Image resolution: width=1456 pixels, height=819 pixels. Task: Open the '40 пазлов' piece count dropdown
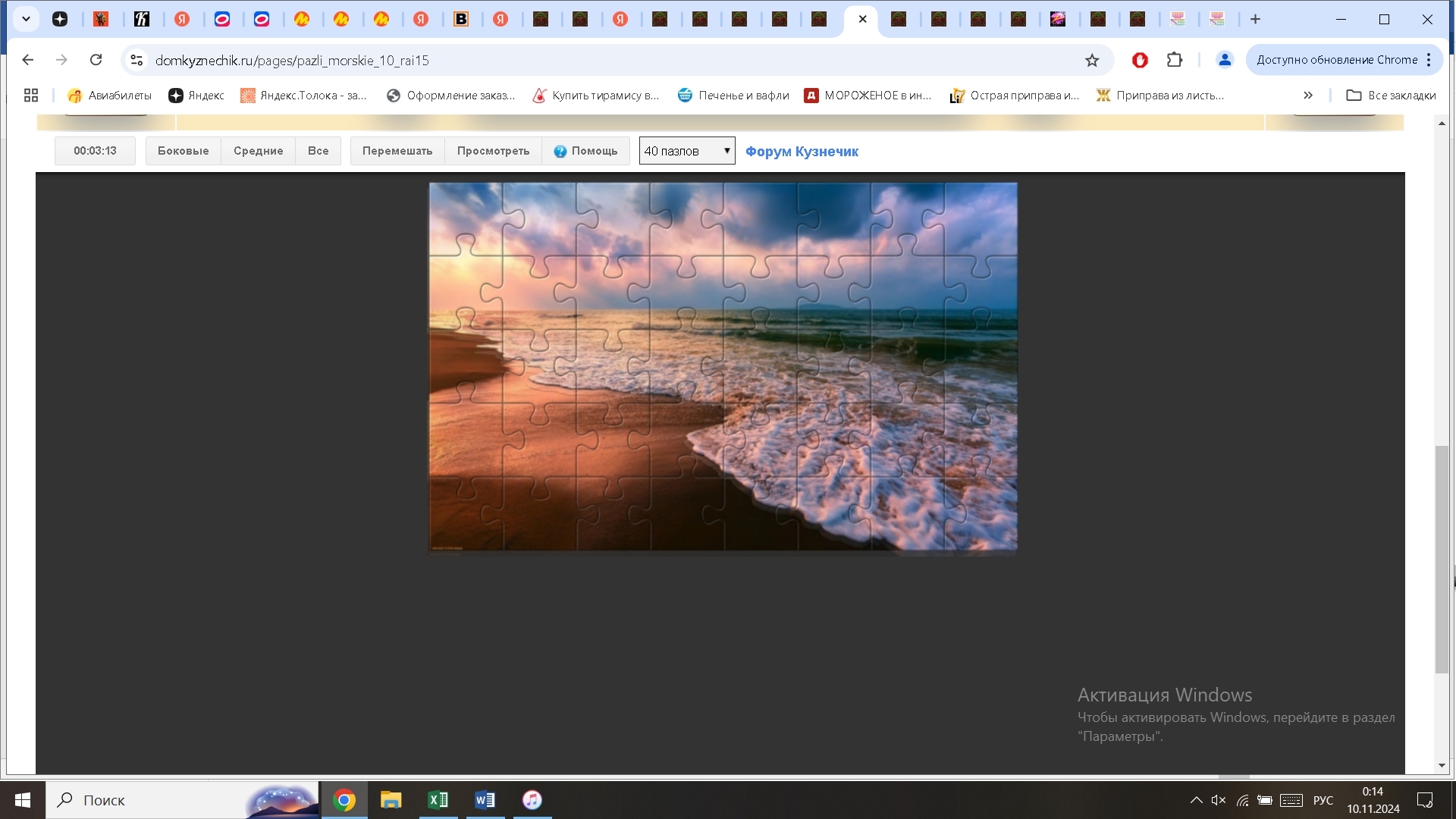coord(687,151)
